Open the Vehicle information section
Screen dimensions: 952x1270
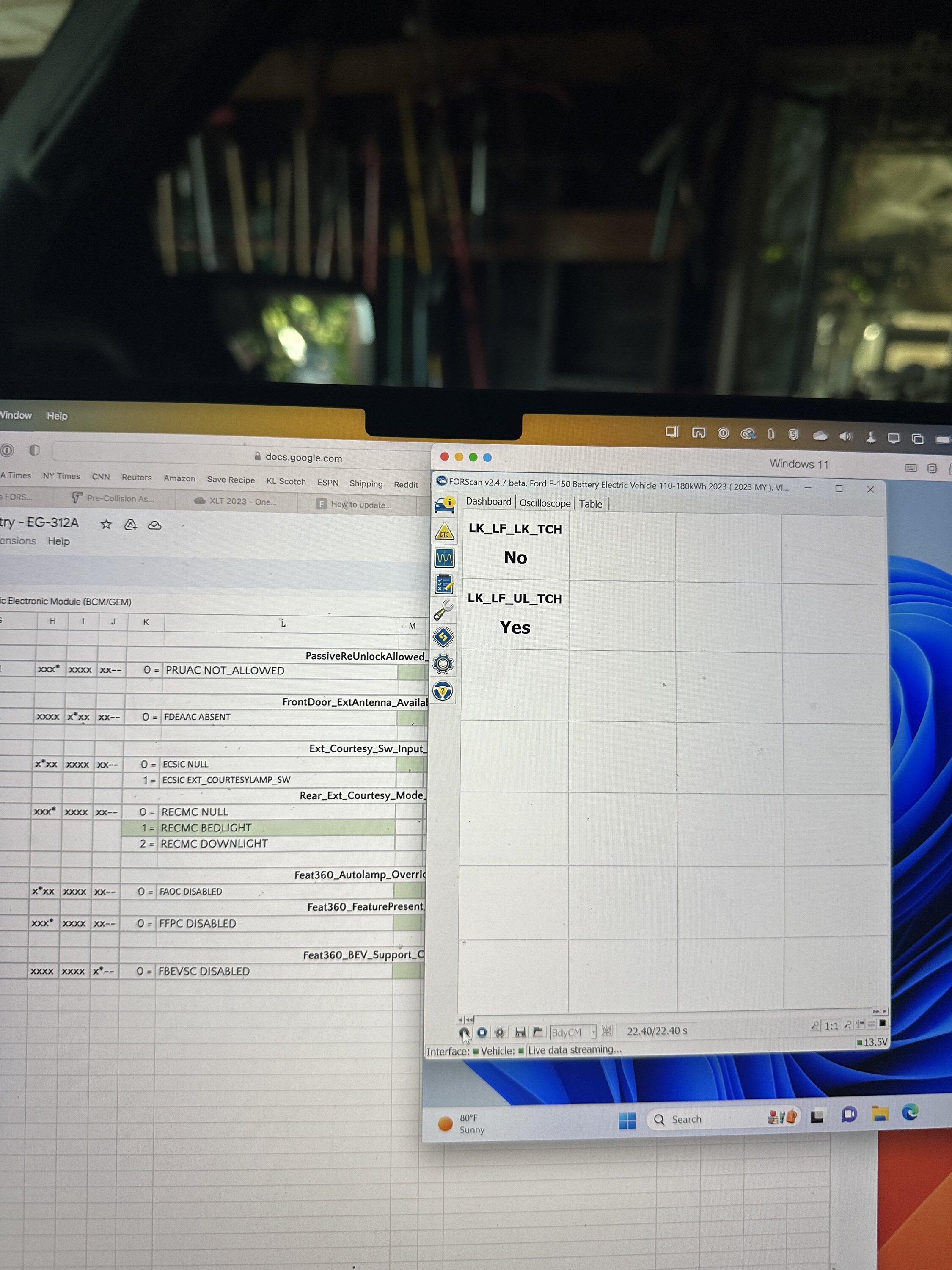pyautogui.click(x=444, y=505)
